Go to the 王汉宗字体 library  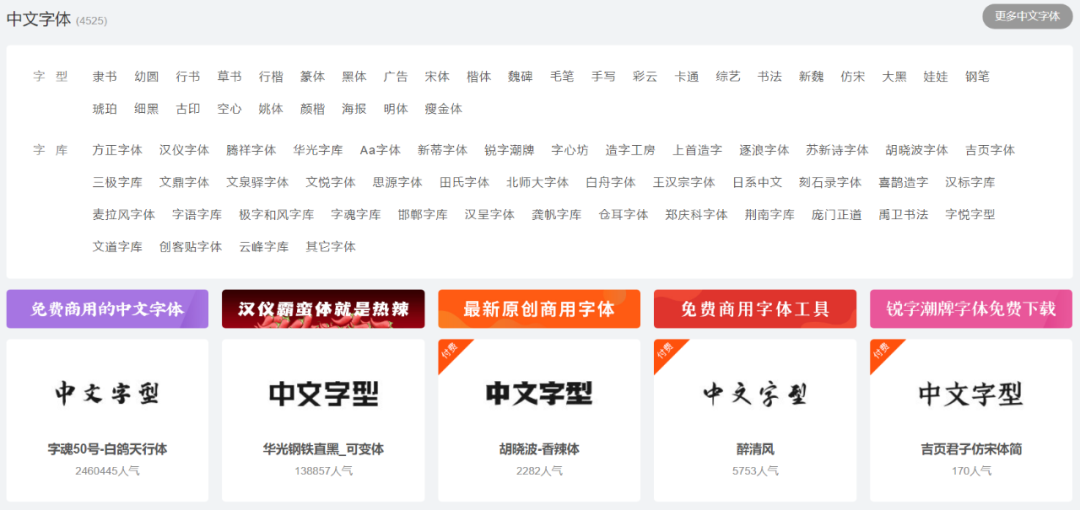pyautogui.click(x=684, y=182)
